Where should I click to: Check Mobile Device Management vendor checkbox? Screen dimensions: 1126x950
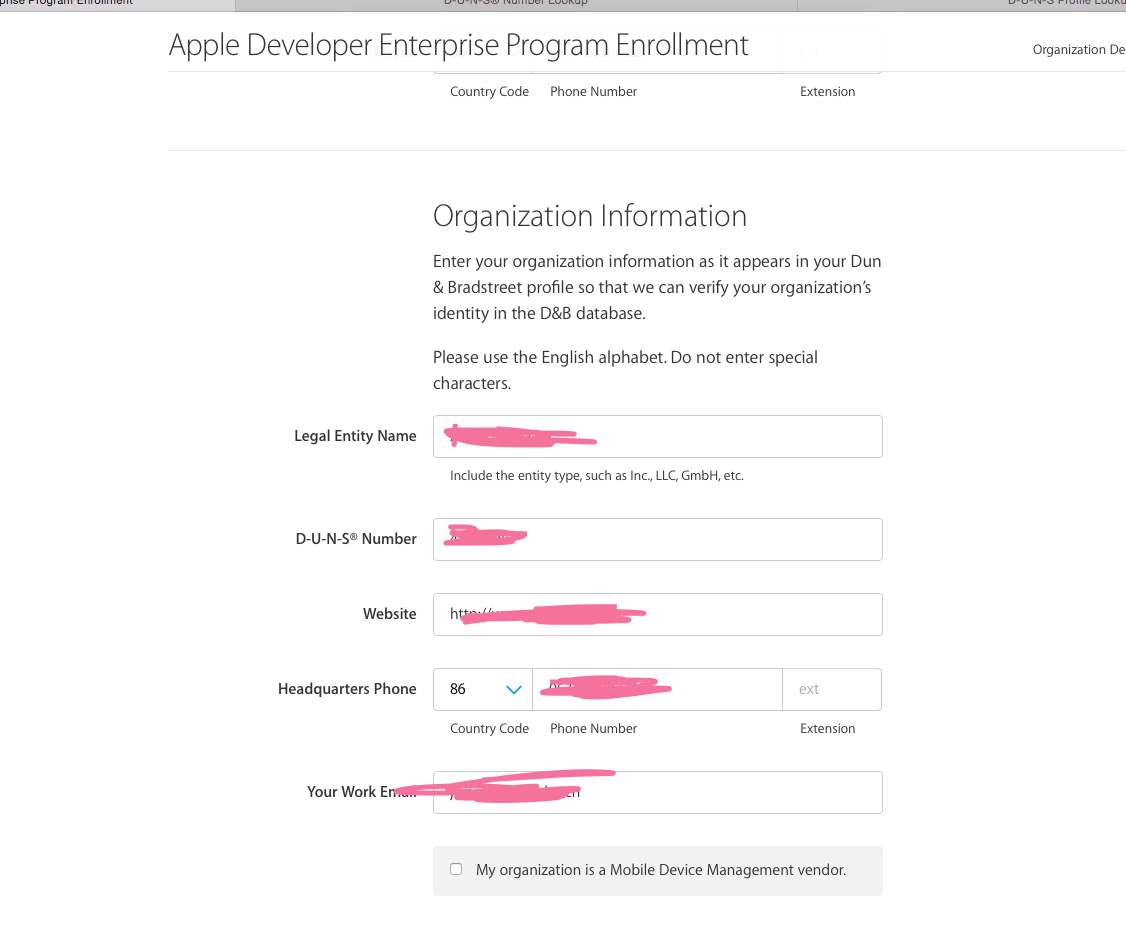pyautogui.click(x=456, y=869)
